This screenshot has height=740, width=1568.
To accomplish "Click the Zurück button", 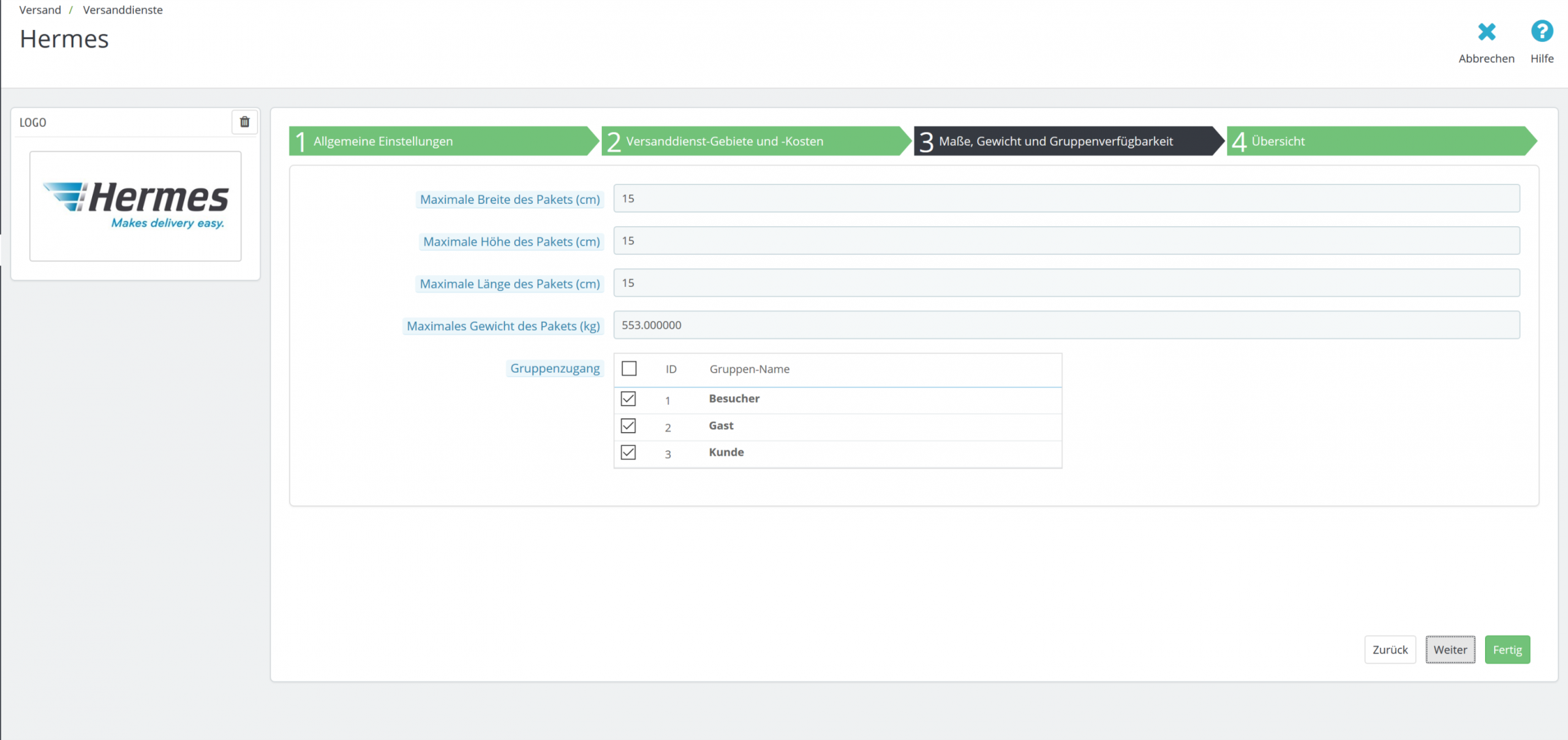I will tap(1390, 650).
